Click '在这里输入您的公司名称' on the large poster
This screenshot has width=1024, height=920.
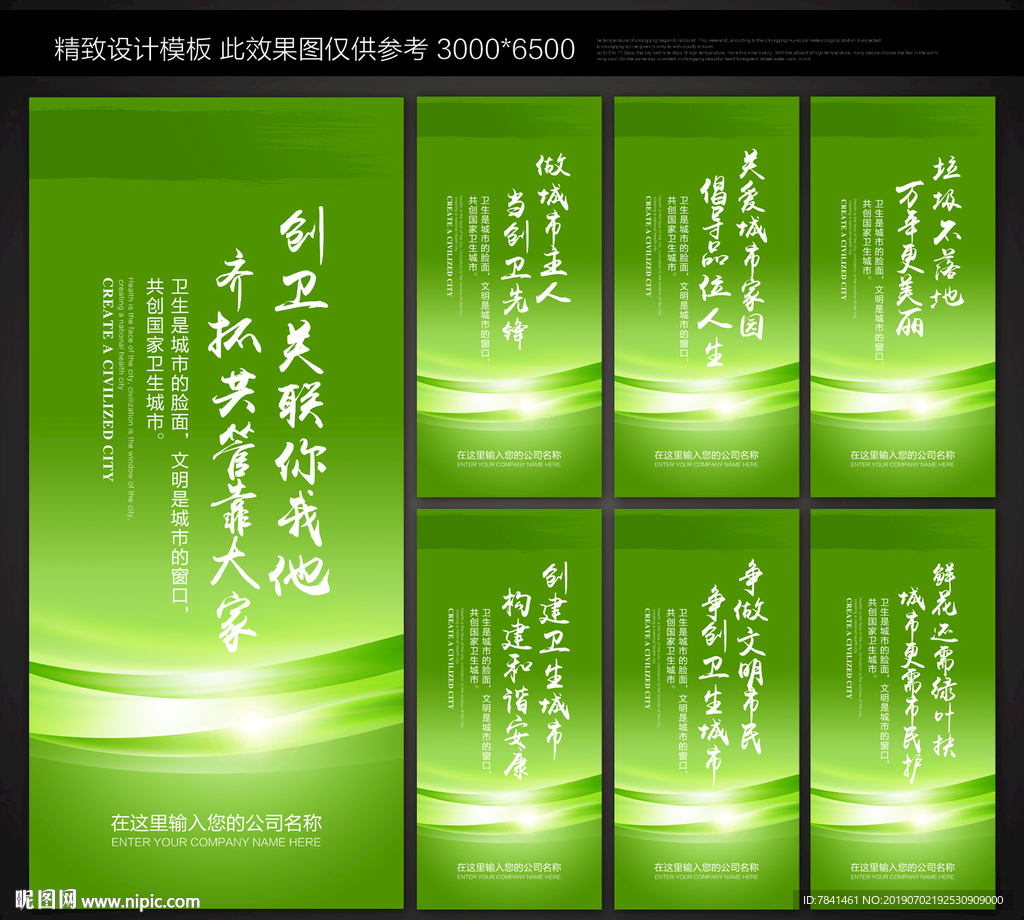(216, 823)
